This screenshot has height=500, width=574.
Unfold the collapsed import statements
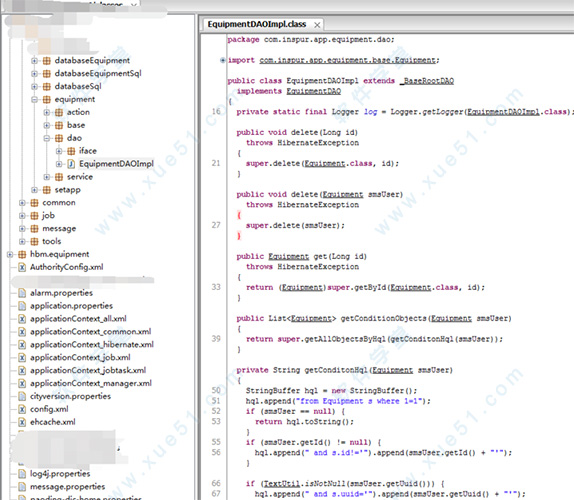point(223,60)
